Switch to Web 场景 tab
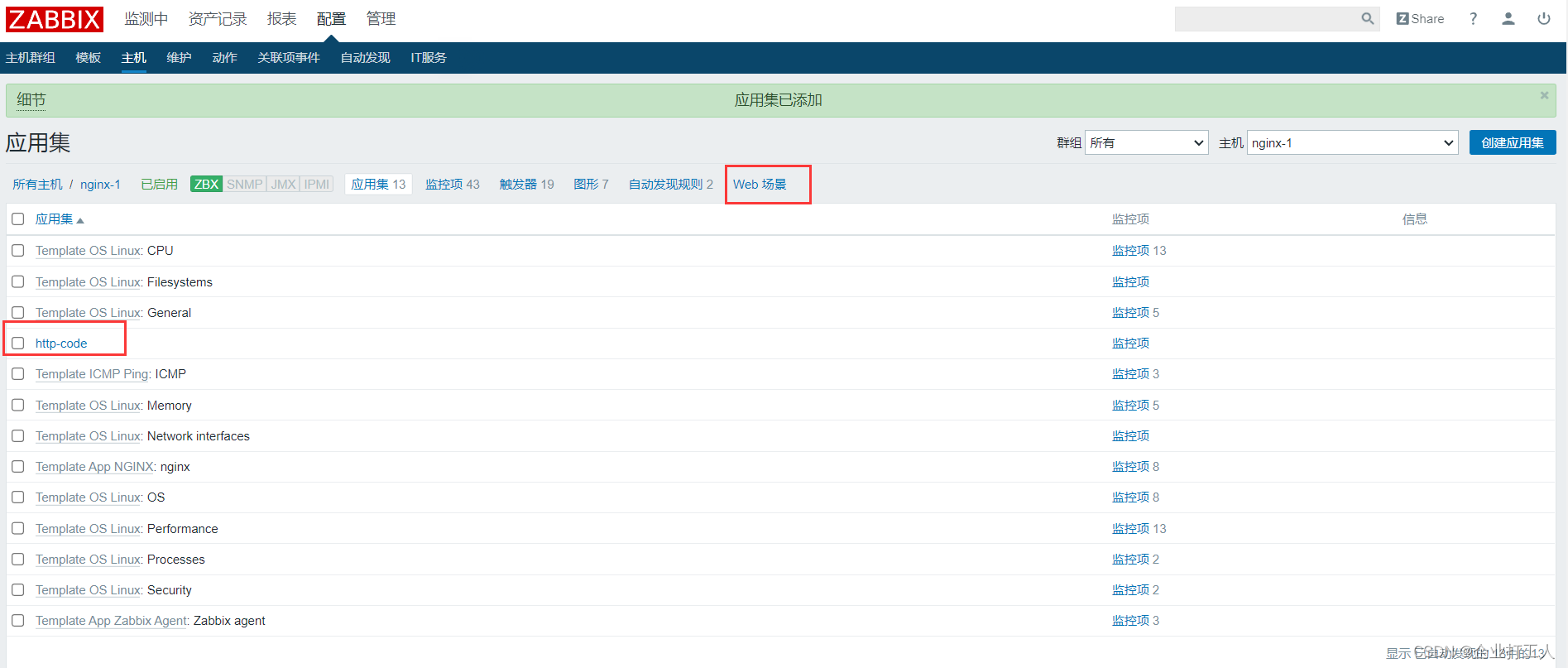 pyautogui.click(x=760, y=185)
